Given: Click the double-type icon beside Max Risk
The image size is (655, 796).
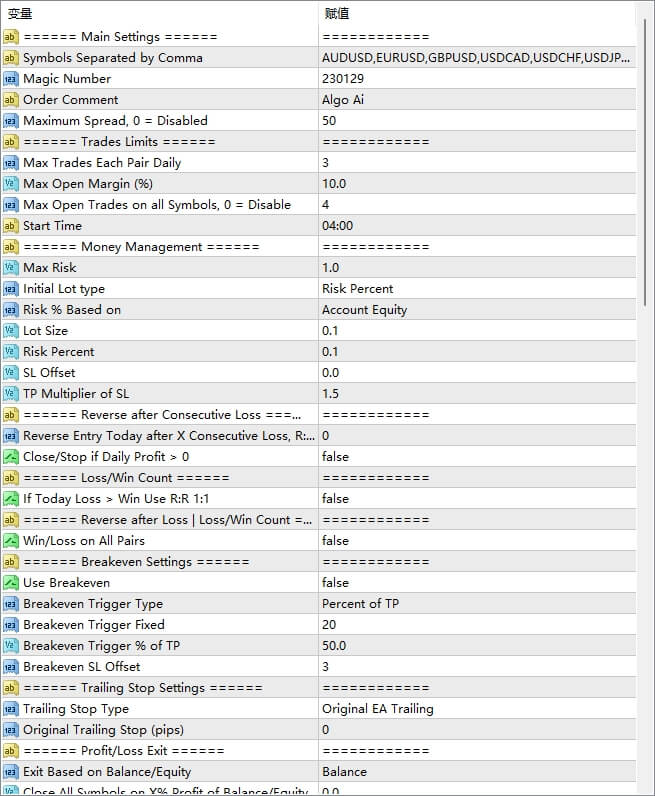Looking at the screenshot, I should [10, 268].
